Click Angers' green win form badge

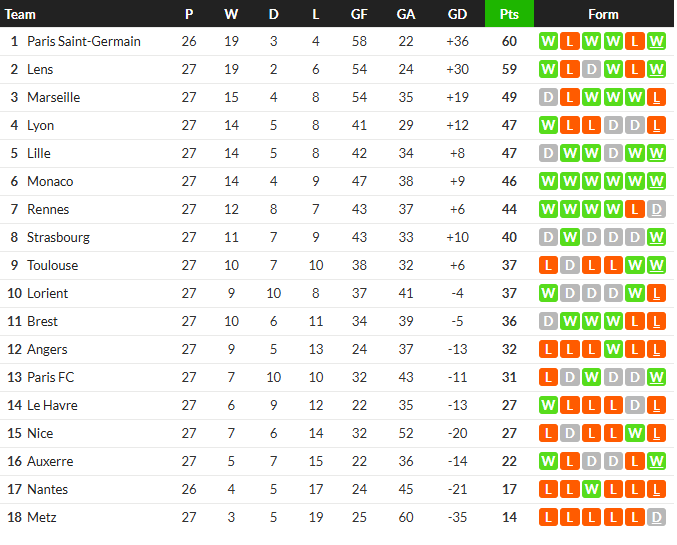coord(613,349)
